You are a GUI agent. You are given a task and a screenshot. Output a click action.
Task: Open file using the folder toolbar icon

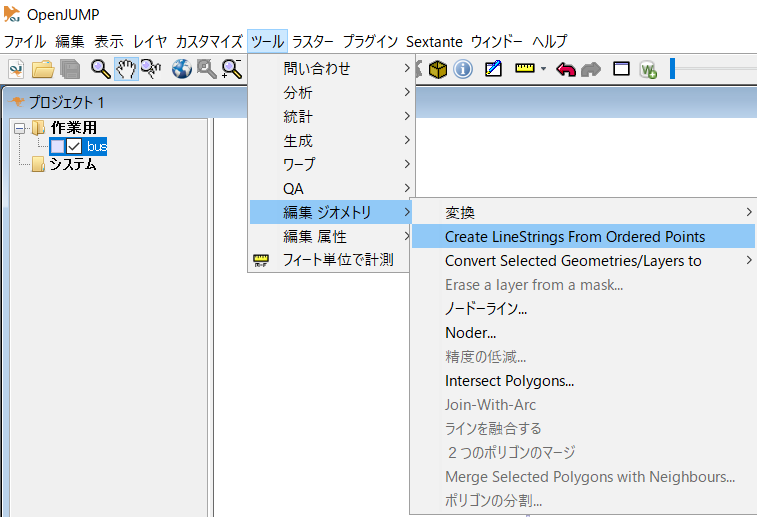click(x=43, y=70)
